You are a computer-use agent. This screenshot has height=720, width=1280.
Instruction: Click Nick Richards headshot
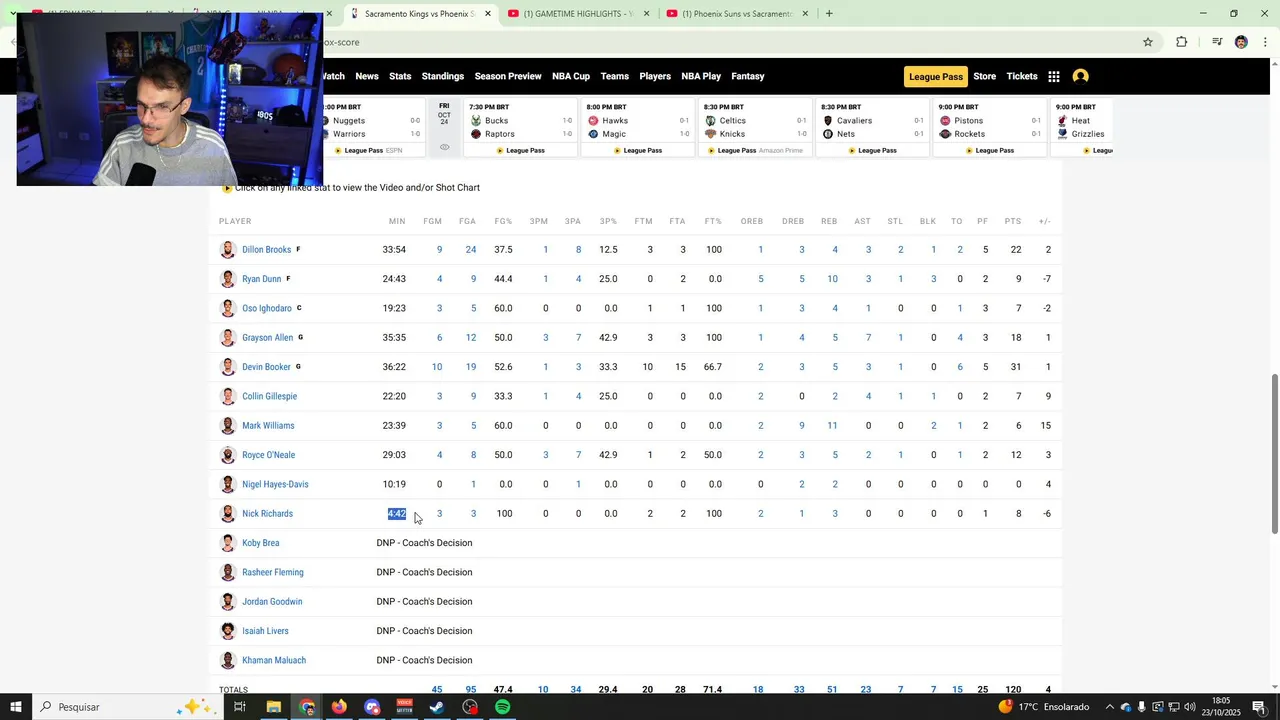click(228, 514)
